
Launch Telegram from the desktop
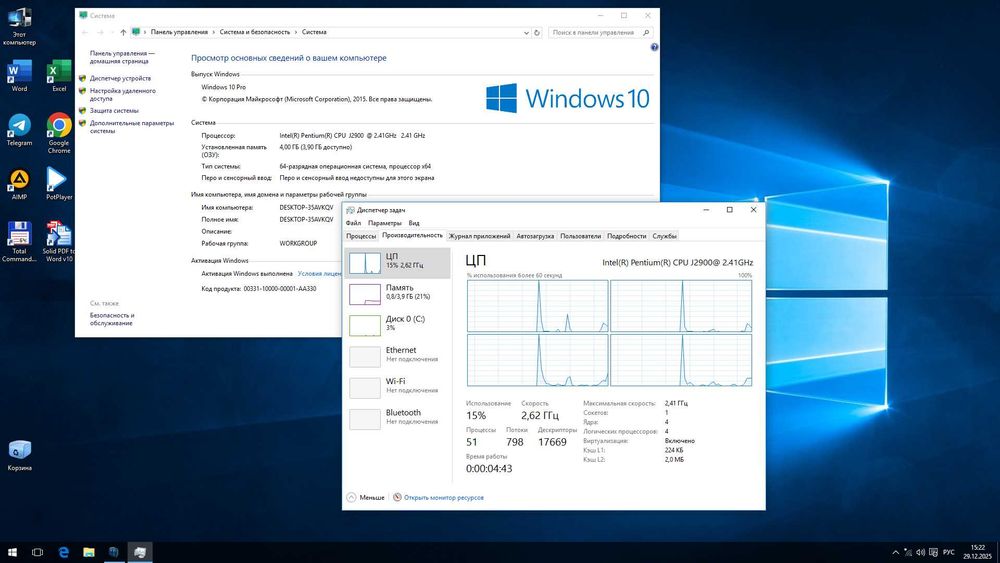[19, 130]
